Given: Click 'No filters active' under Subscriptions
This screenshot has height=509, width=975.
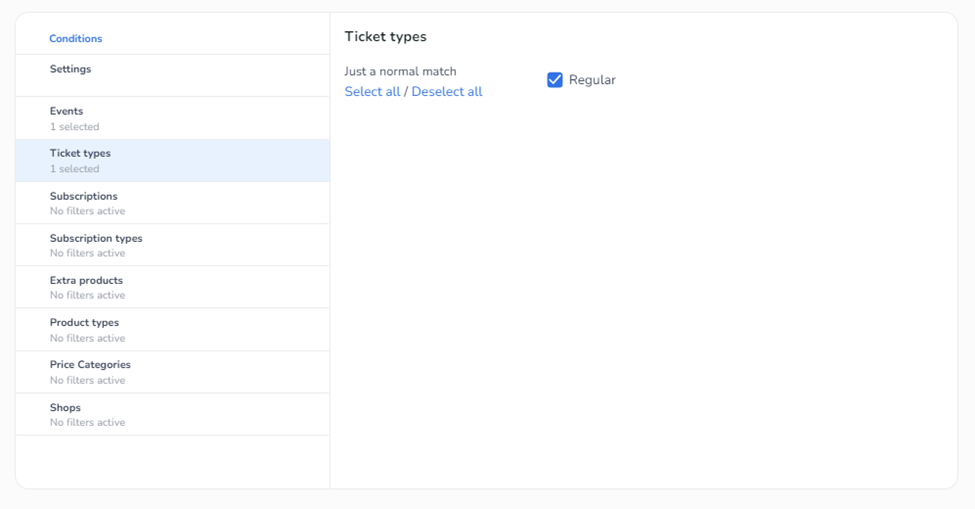Looking at the screenshot, I should 87,211.
